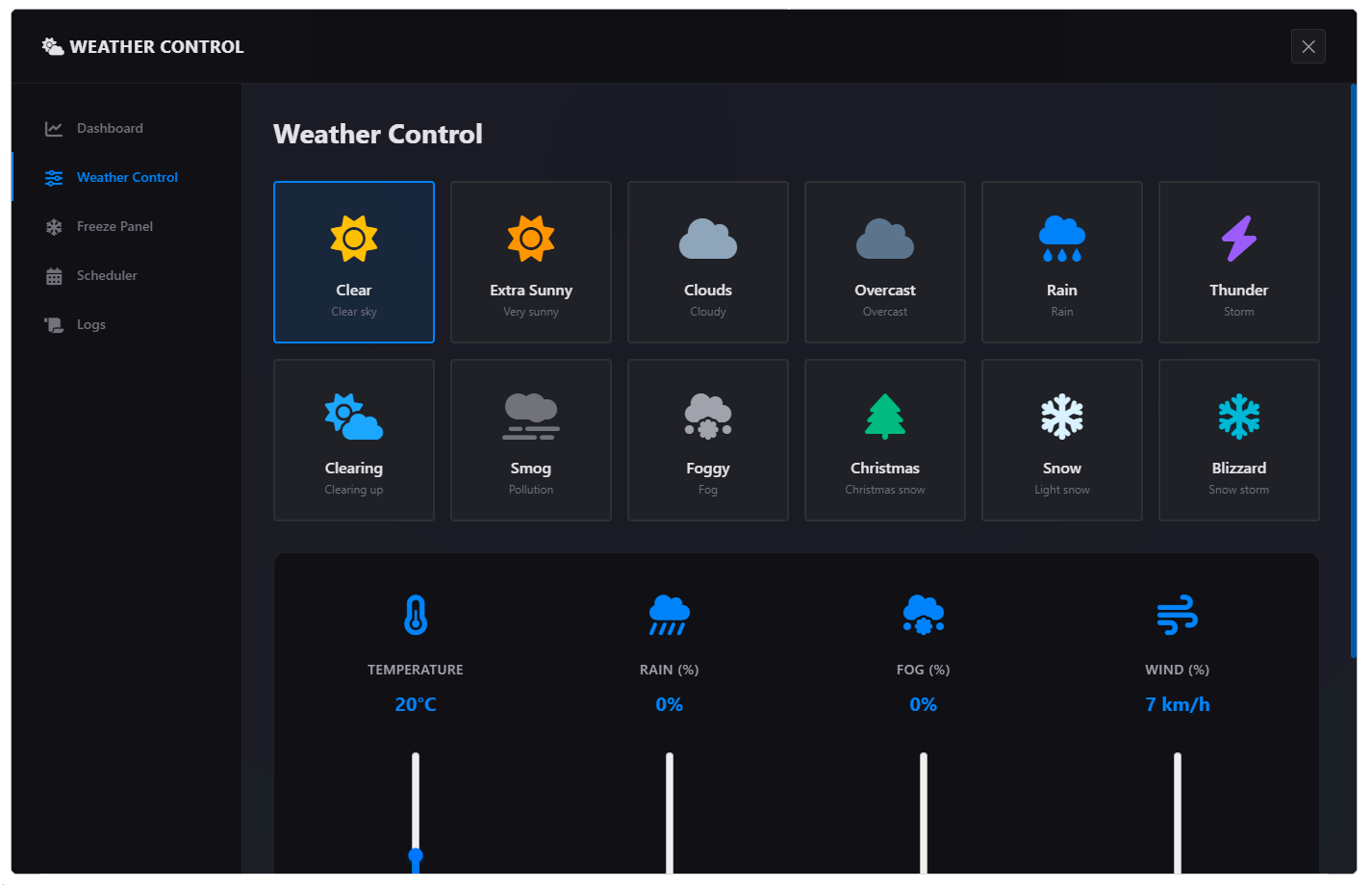
Task: Select the highlighted Clear sky card
Action: point(353,262)
